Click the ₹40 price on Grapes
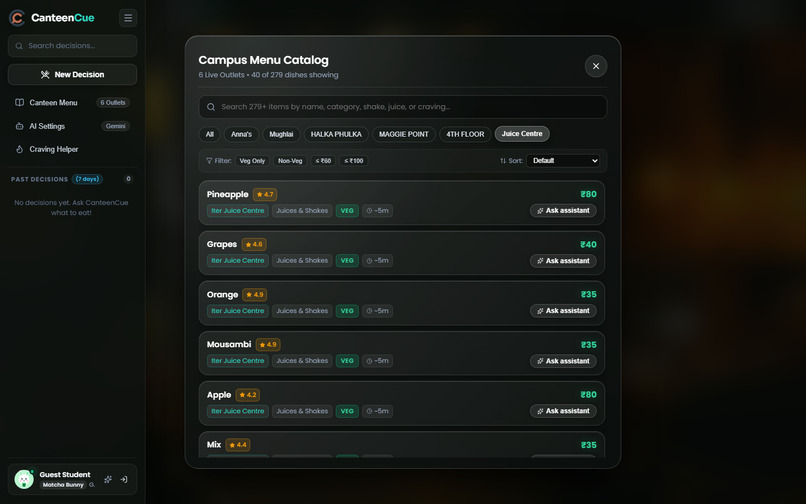This screenshot has height=504, width=806. pos(589,244)
